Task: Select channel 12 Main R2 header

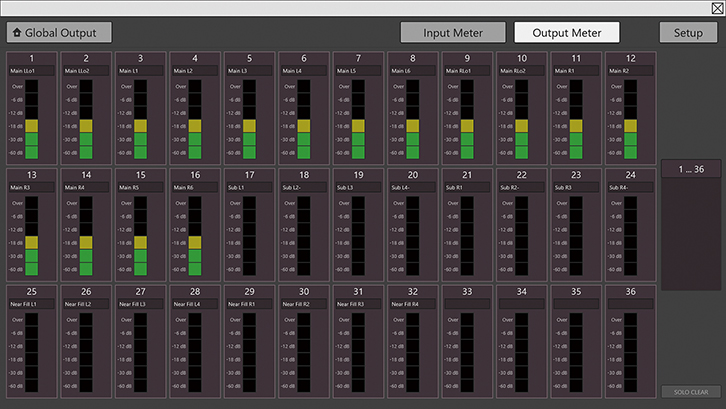Action: click(629, 58)
